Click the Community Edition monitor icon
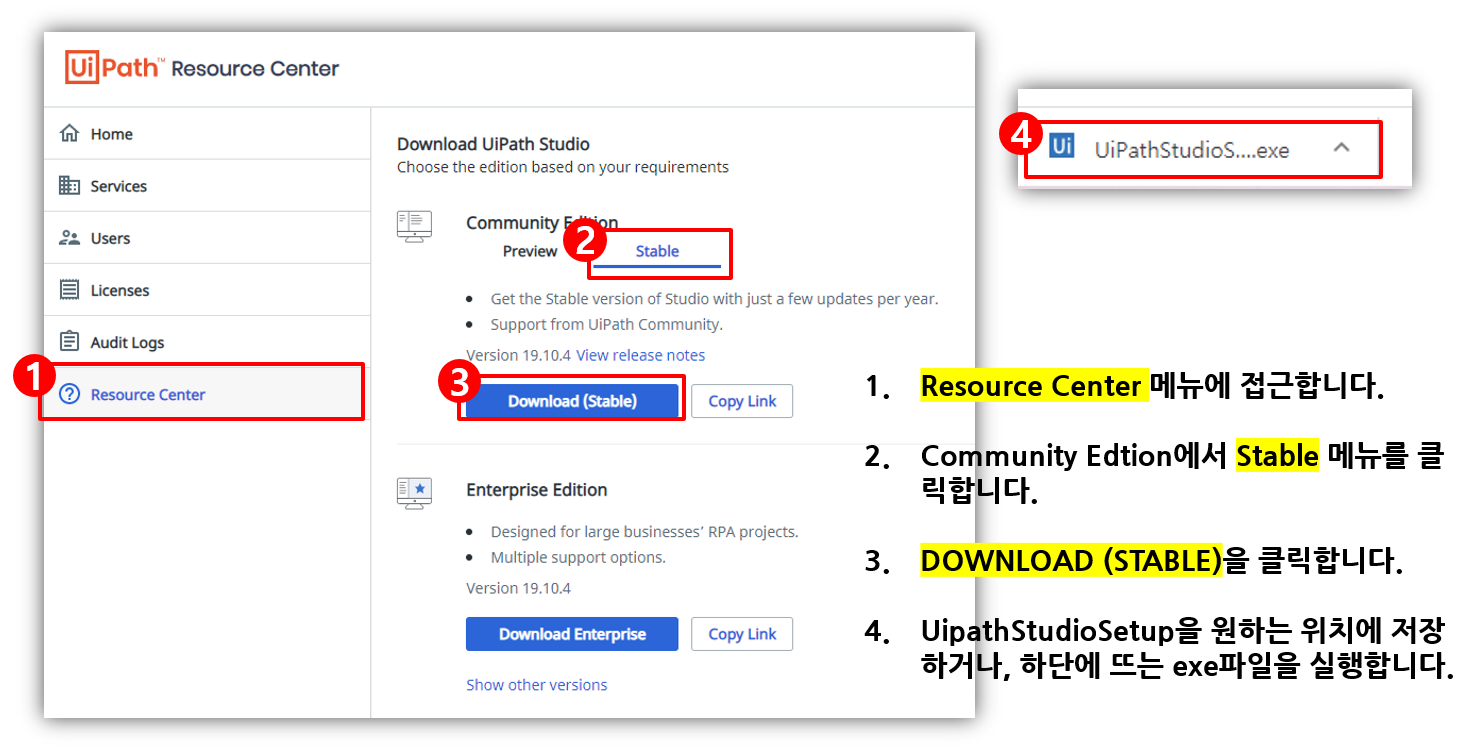This screenshot has height=750, width=1472. [x=414, y=226]
